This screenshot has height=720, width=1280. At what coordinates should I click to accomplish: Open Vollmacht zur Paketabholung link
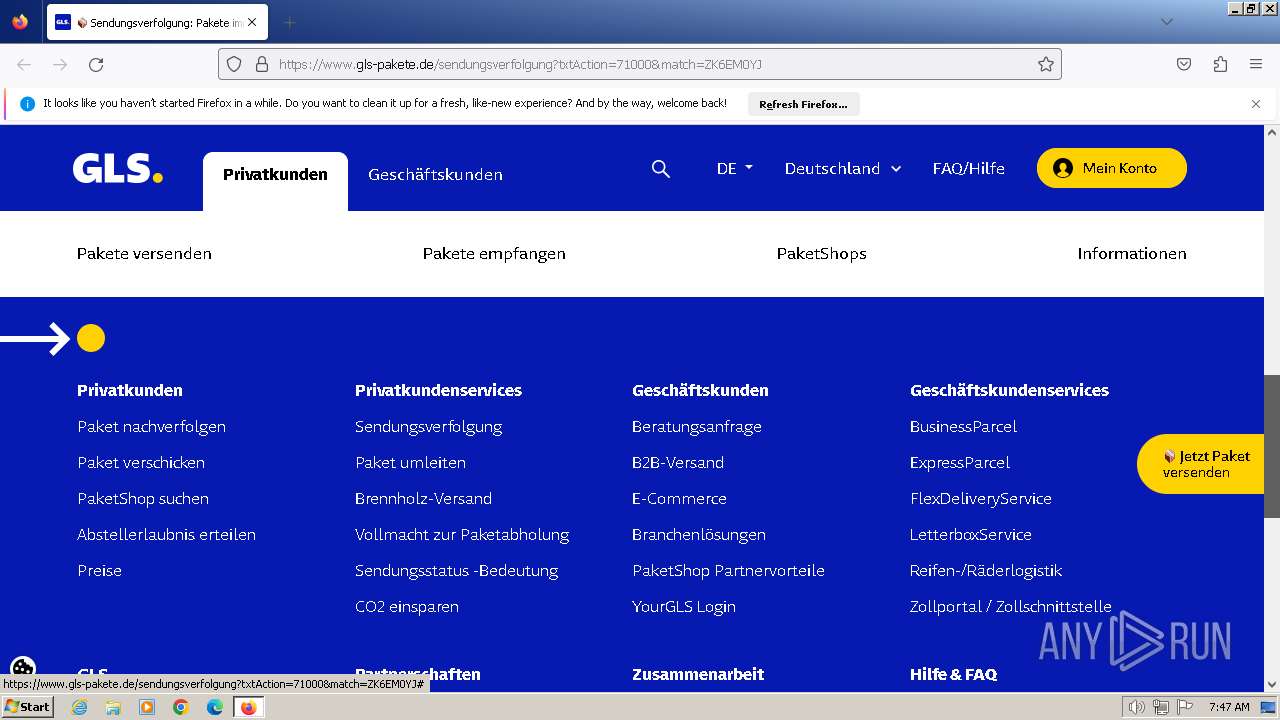[x=462, y=535]
